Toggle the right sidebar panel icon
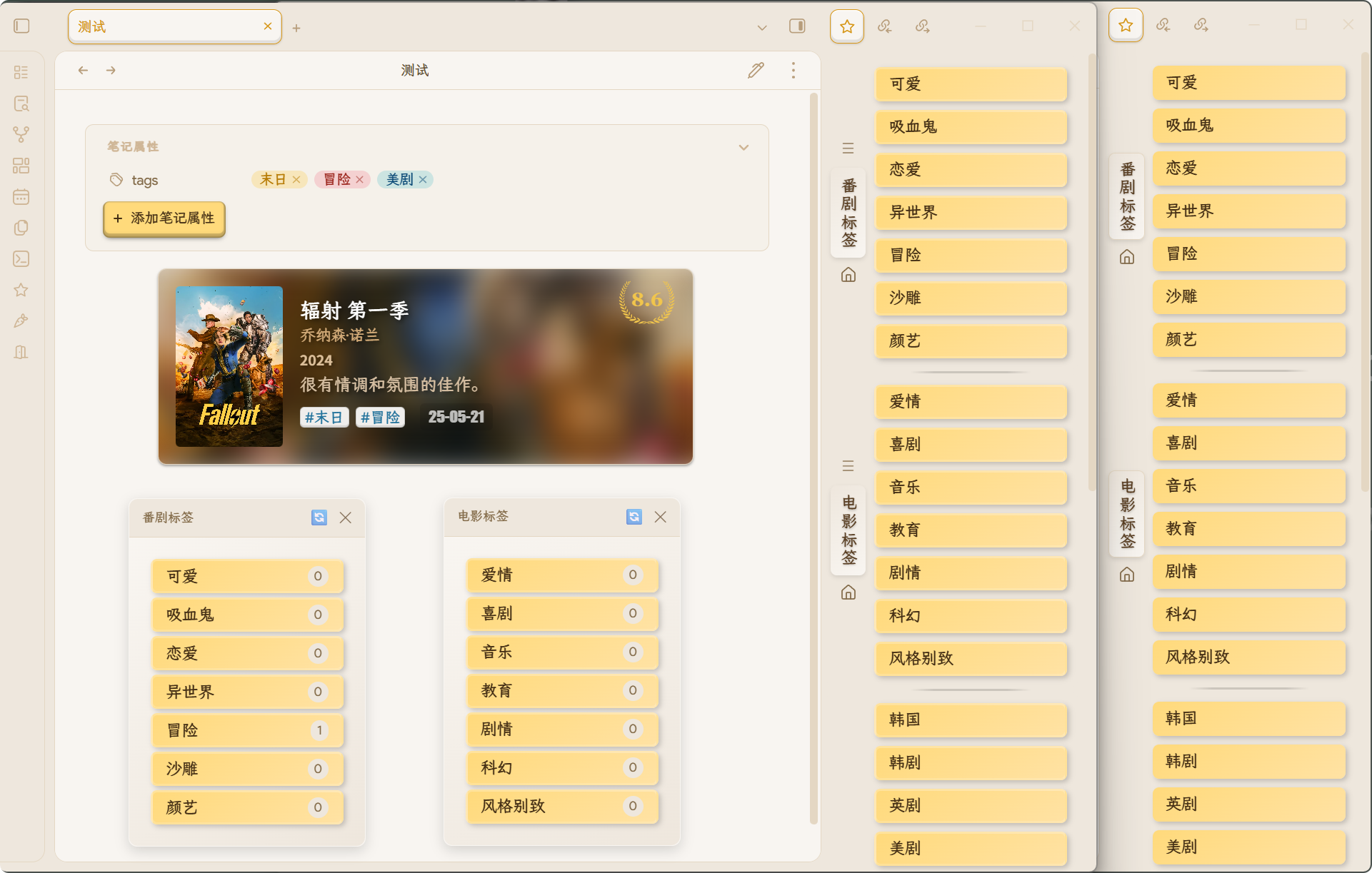This screenshot has width=1372, height=873. [797, 26]
